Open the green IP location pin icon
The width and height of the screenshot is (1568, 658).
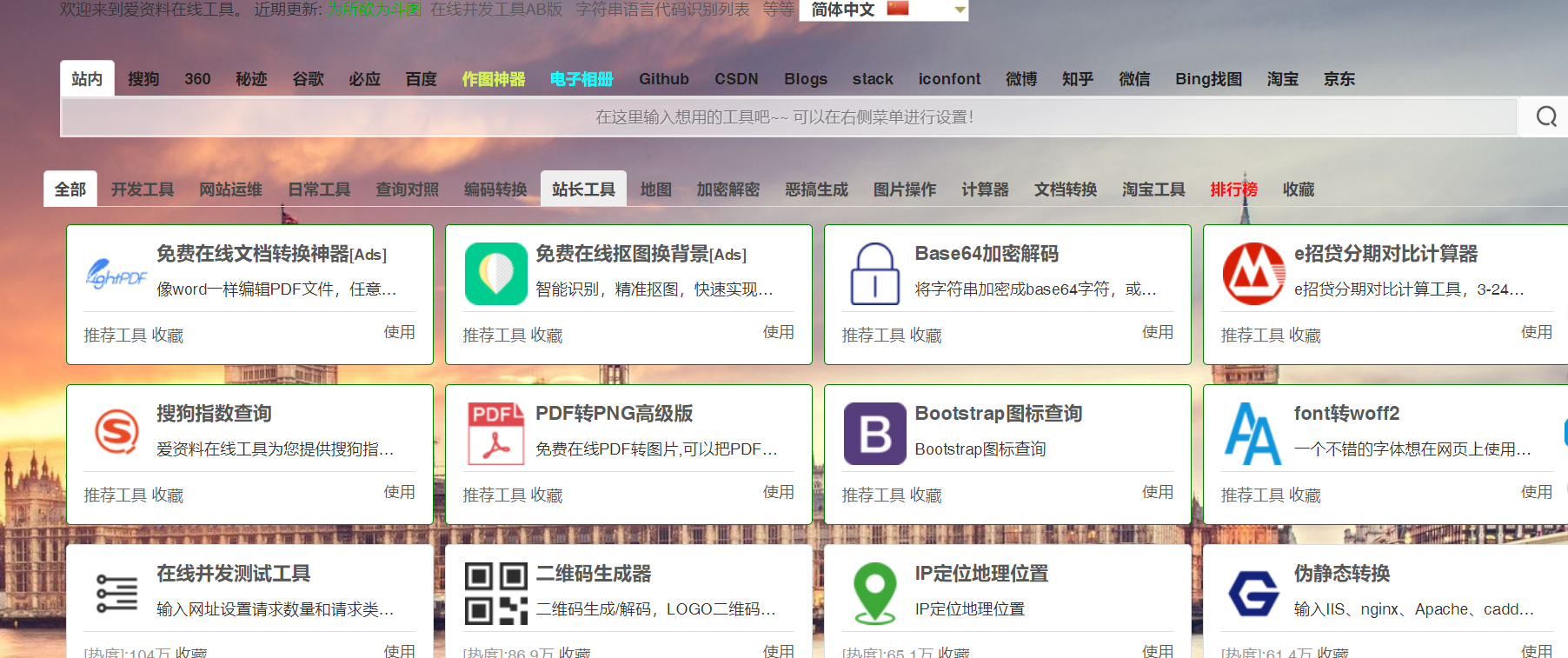click(x=874, y=594)
